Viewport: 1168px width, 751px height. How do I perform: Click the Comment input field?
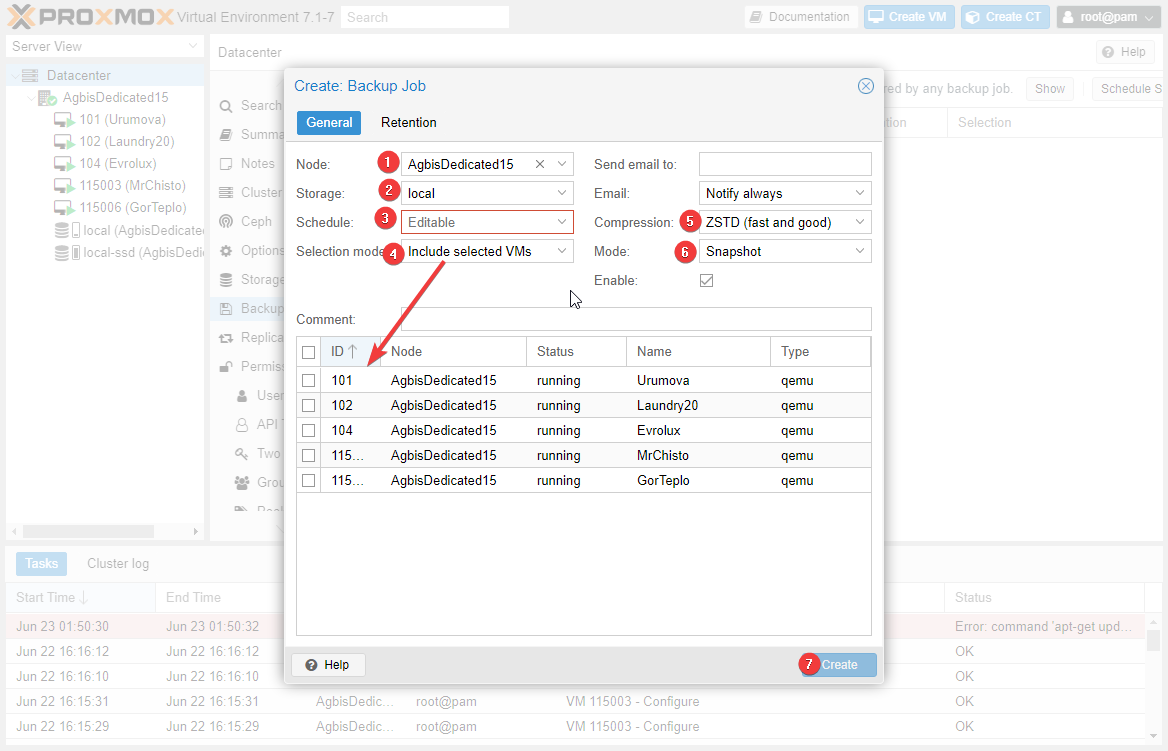coord(636,319)
